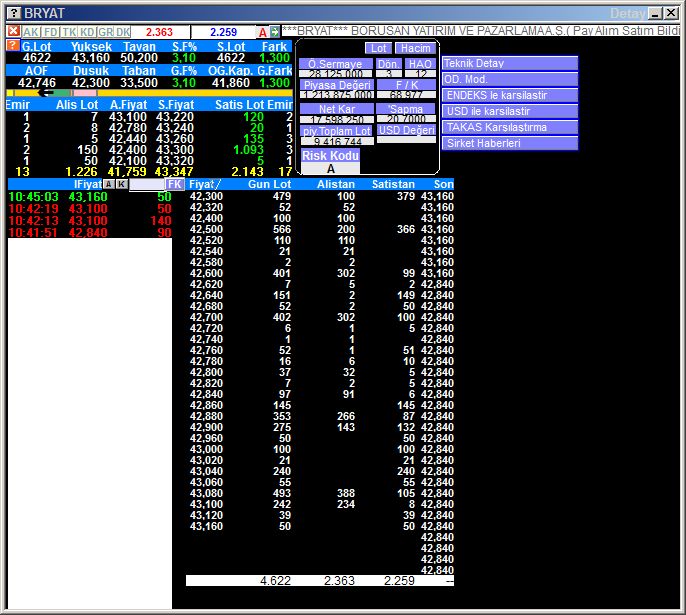The height and width of the screenshot is (615, 686).
Task: Click the red X icon beside AK
Action: [14, 31]
